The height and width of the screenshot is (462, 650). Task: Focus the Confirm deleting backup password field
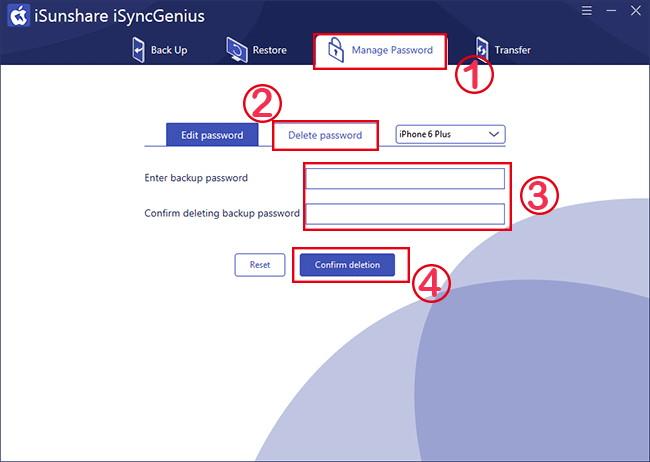(405, 214)
